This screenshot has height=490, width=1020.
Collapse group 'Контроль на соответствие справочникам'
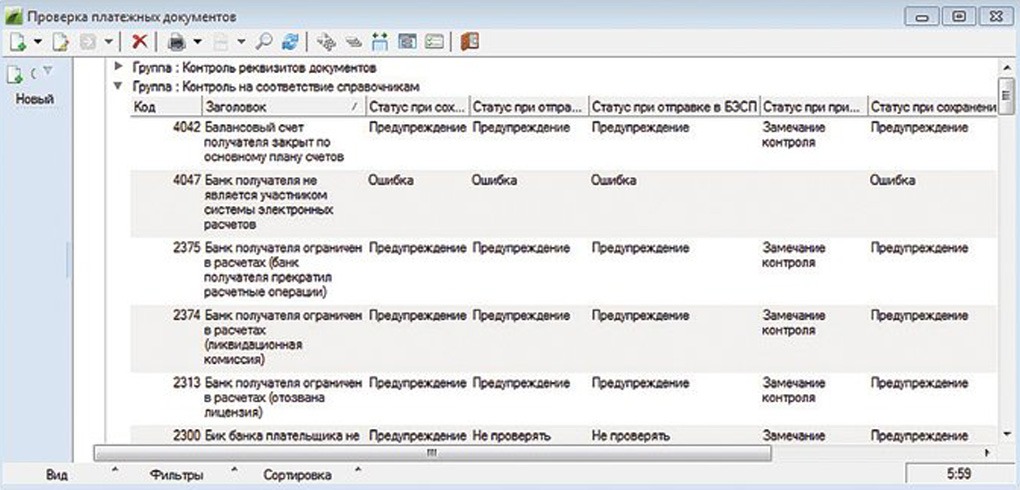[119, 87]
